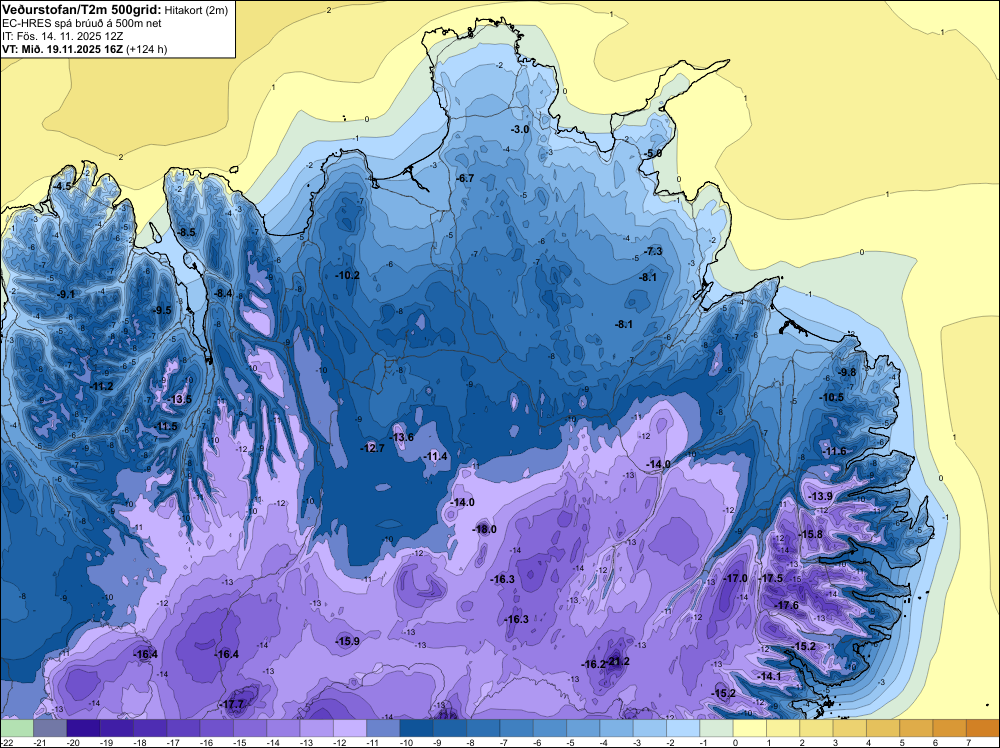1000x748 pixels.
Task: Click the -15.8 temperature label
Action: point(811,534)
